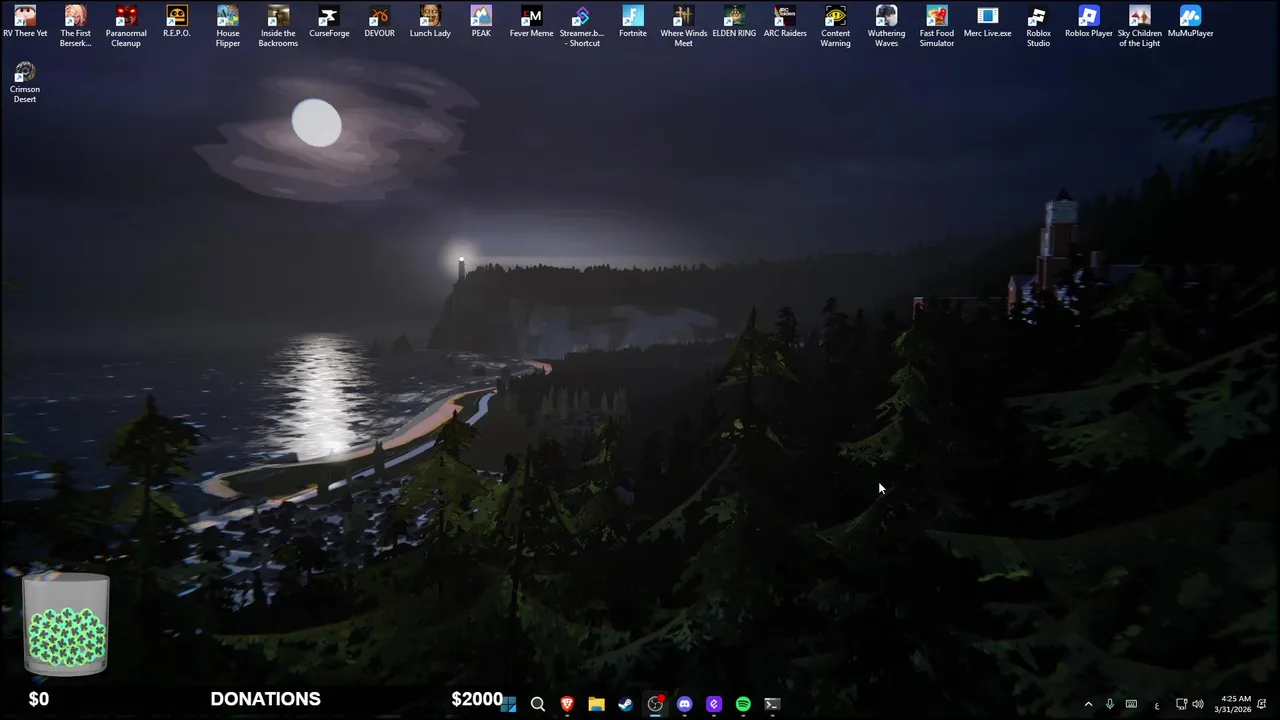Select Where Winds Meet icon
The height and width of the screenshot is (720, 1280).
click(683, 26)
